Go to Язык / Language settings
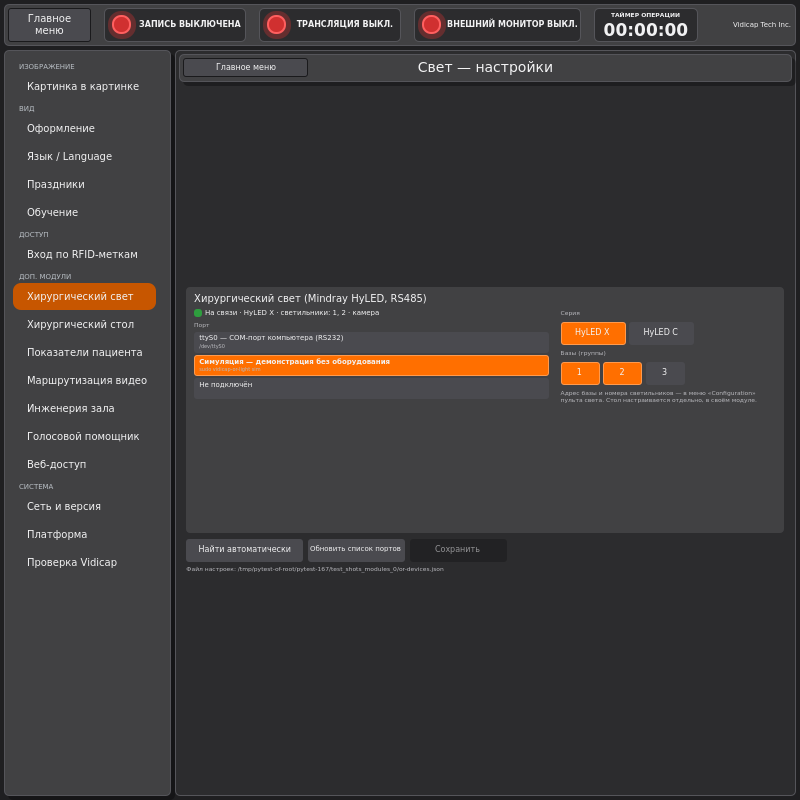 coord(84,157)
